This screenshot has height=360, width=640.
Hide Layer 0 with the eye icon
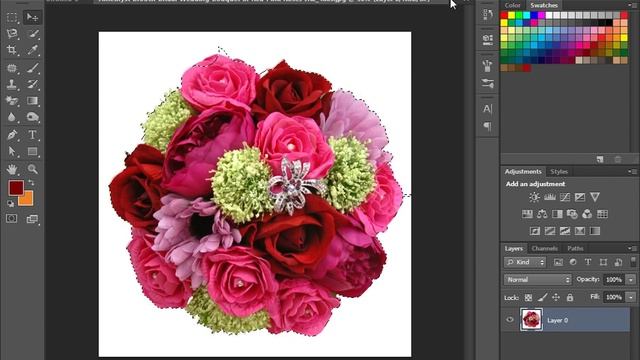(x=510, y=320)
